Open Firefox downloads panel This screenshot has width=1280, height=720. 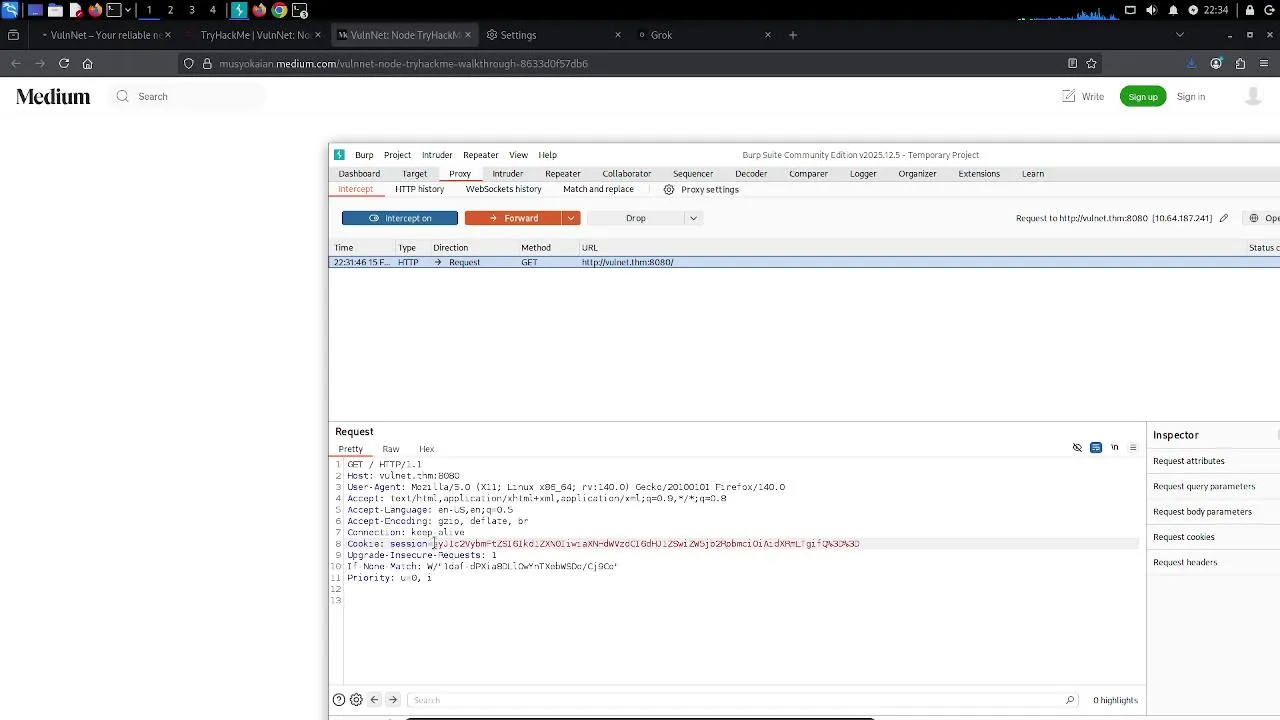click(1191, 63)
